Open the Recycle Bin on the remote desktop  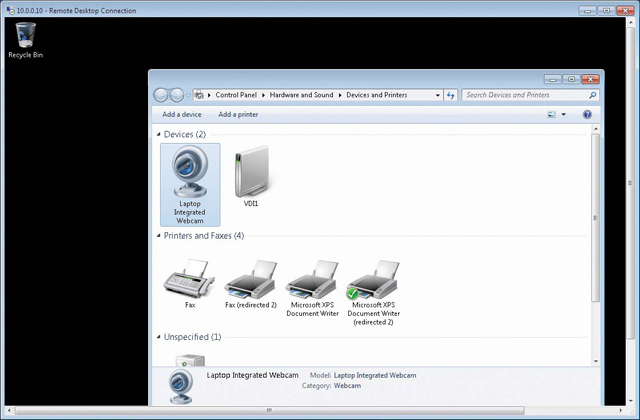click(25, 40)
